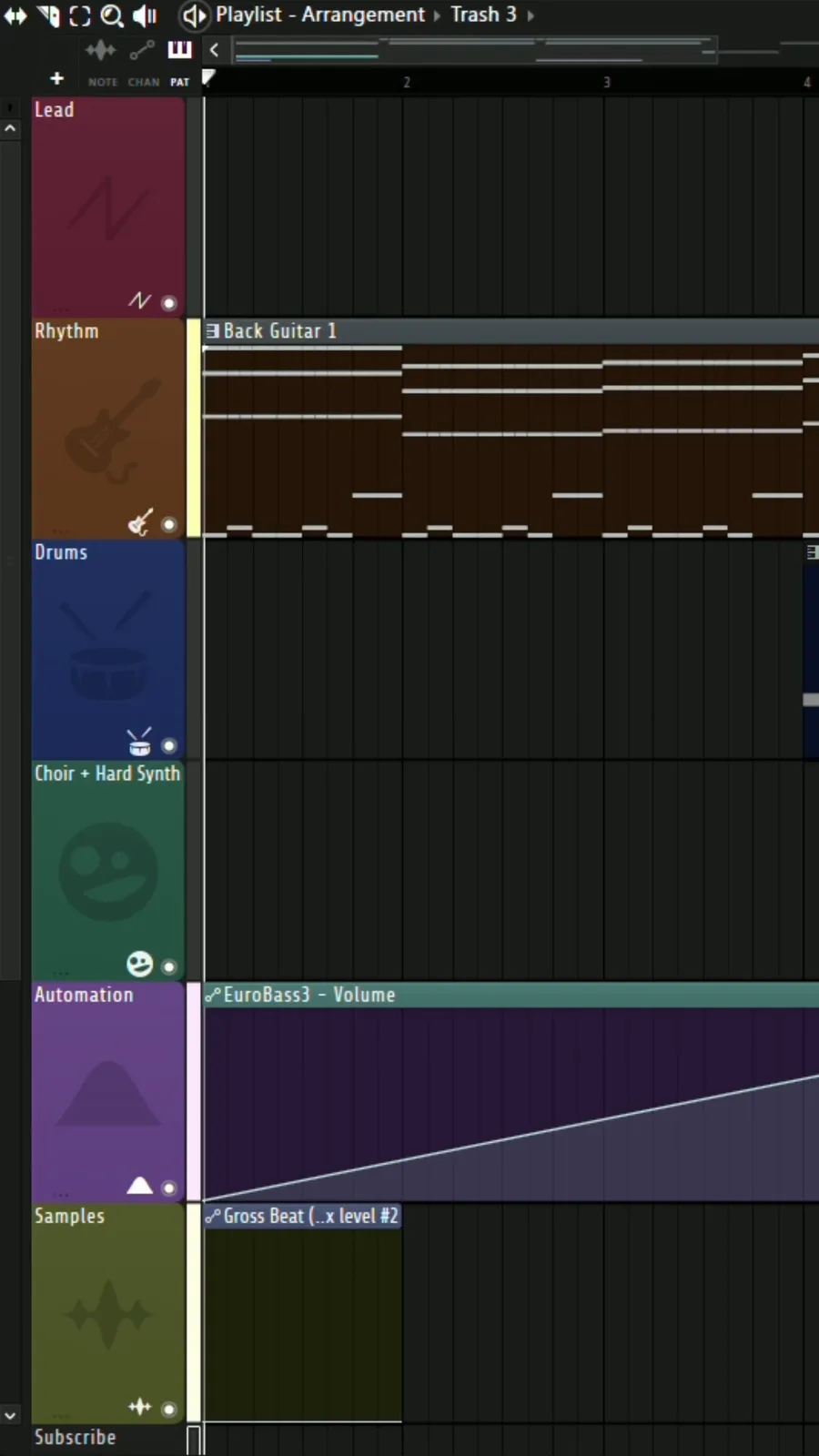Click the playhead marker at song start
Screen dimensions: 819x1456
208,78
